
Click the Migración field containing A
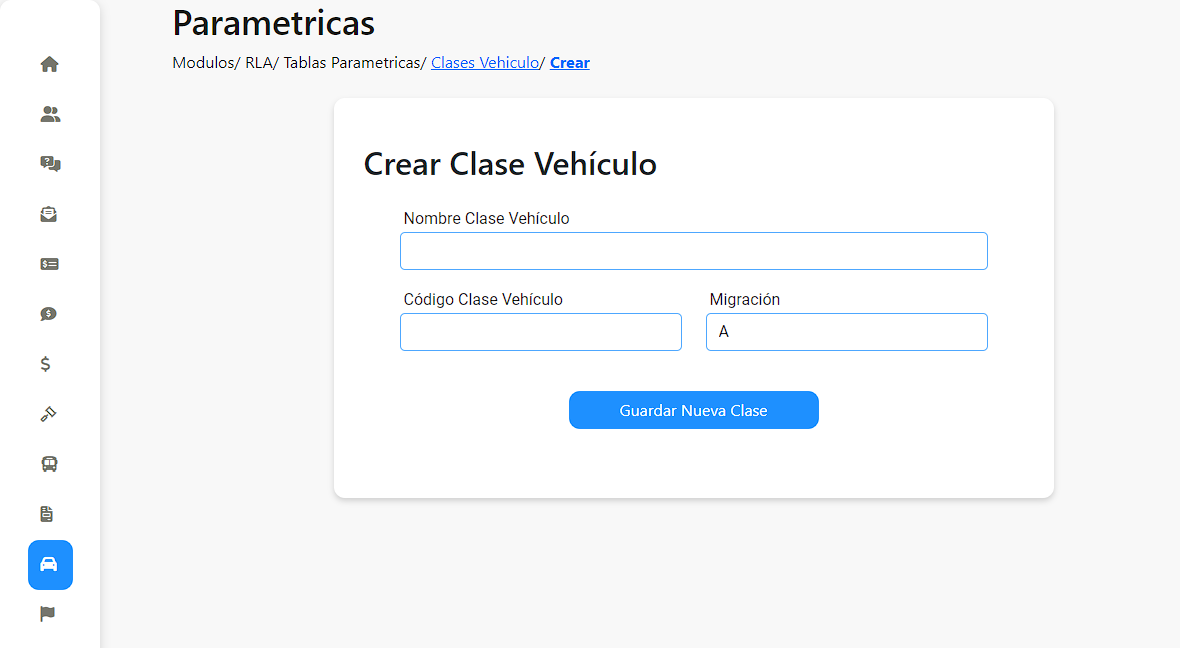tap(847, 332)
